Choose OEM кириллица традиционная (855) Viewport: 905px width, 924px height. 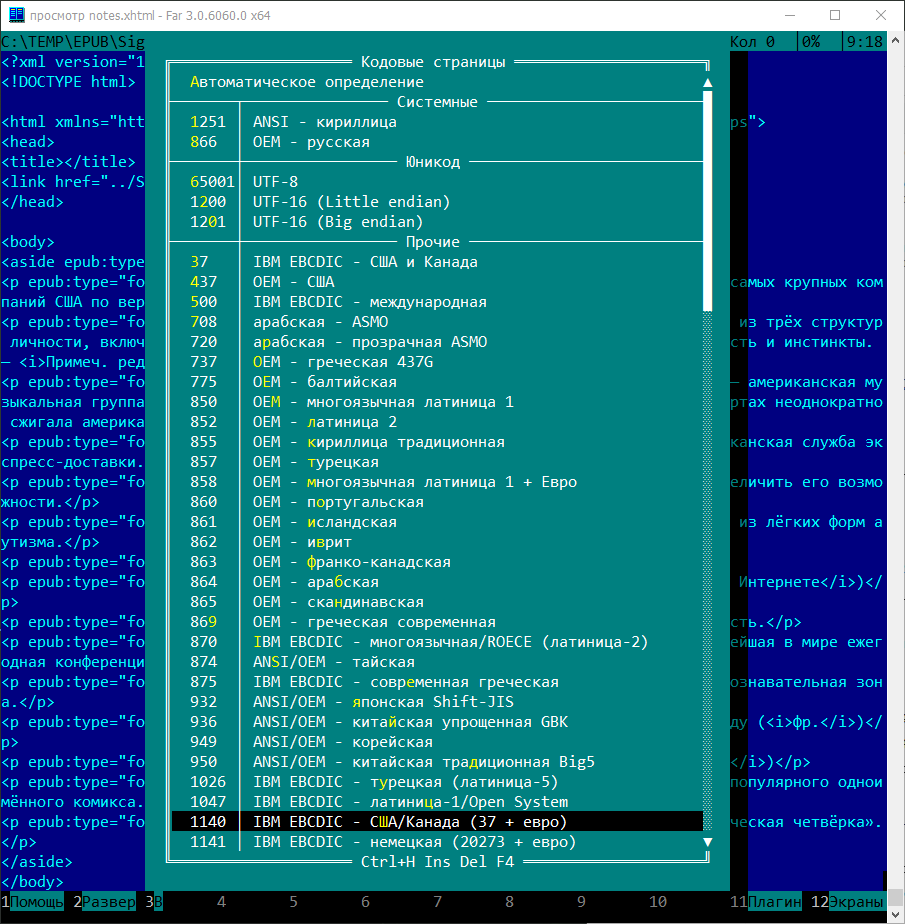pyautogui.click(x=437, y=443)
